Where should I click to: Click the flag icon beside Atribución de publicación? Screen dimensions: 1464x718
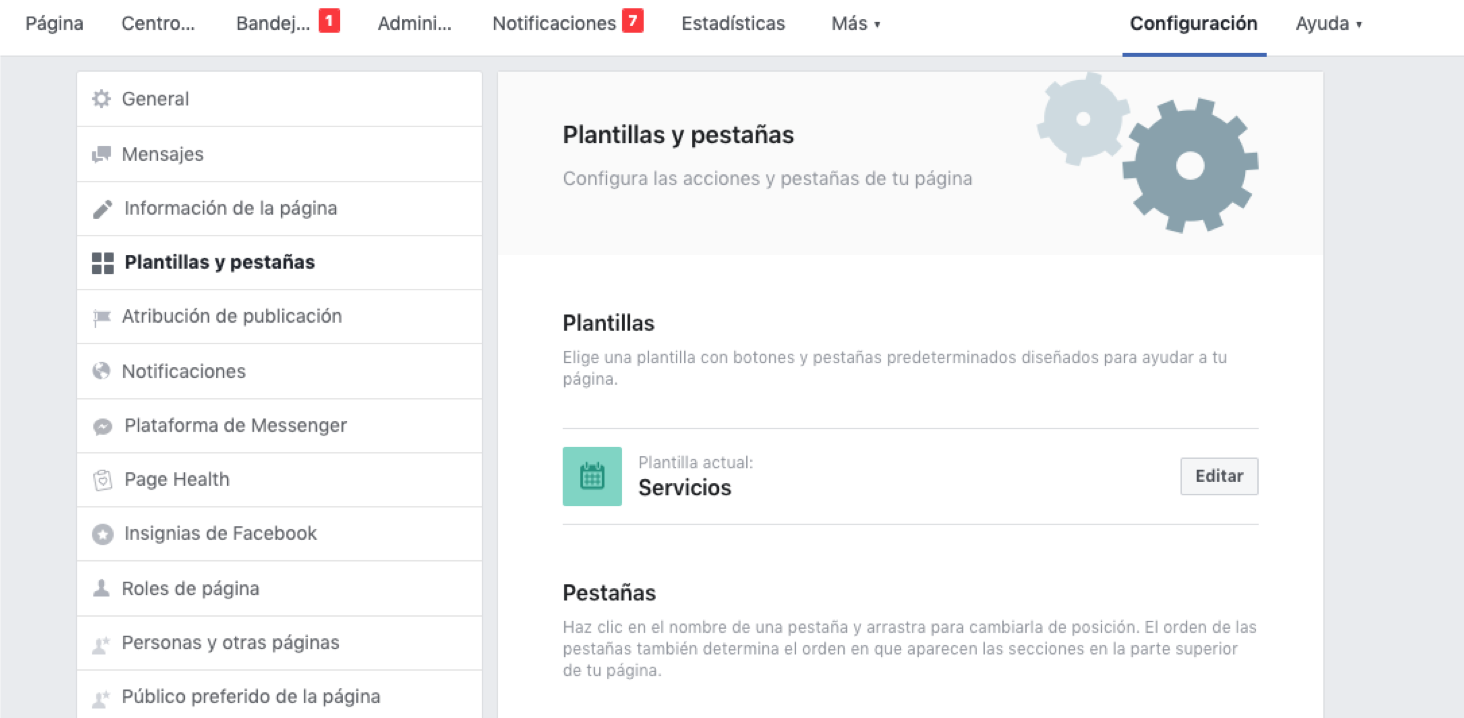101,317
